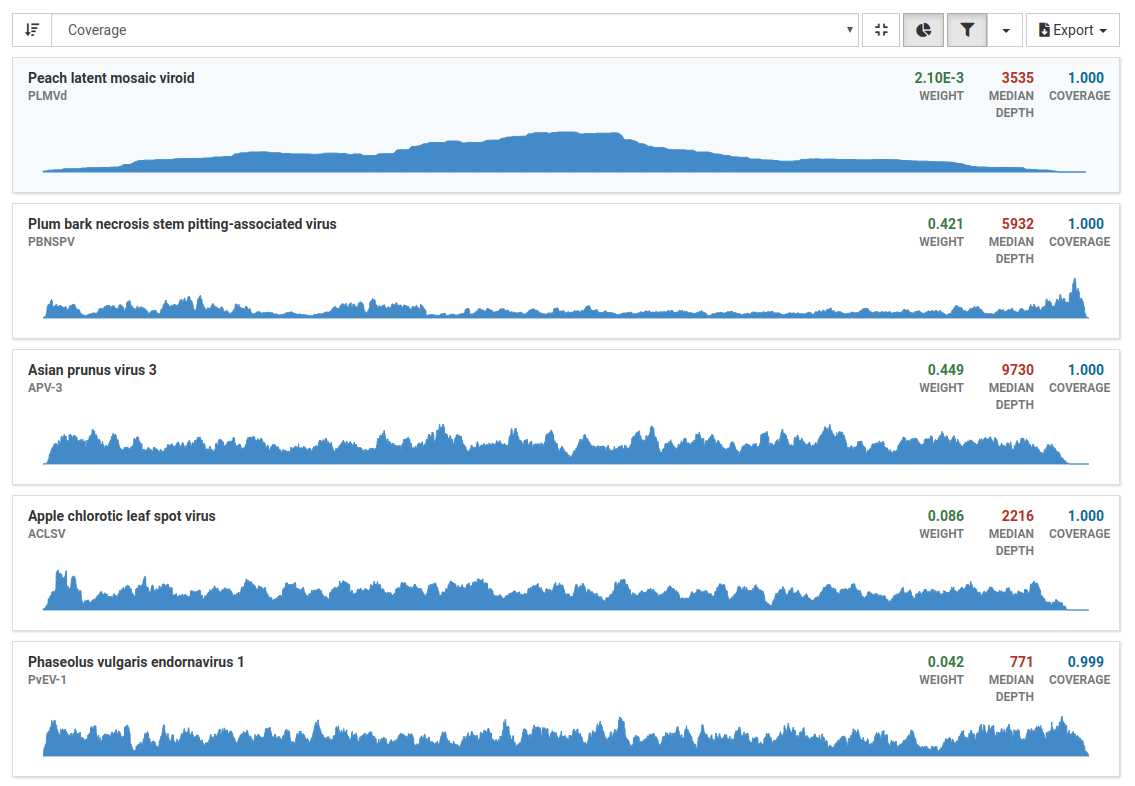
Task: Select the Apple chlorotic leaf spot virus entry
Action: 121,516
